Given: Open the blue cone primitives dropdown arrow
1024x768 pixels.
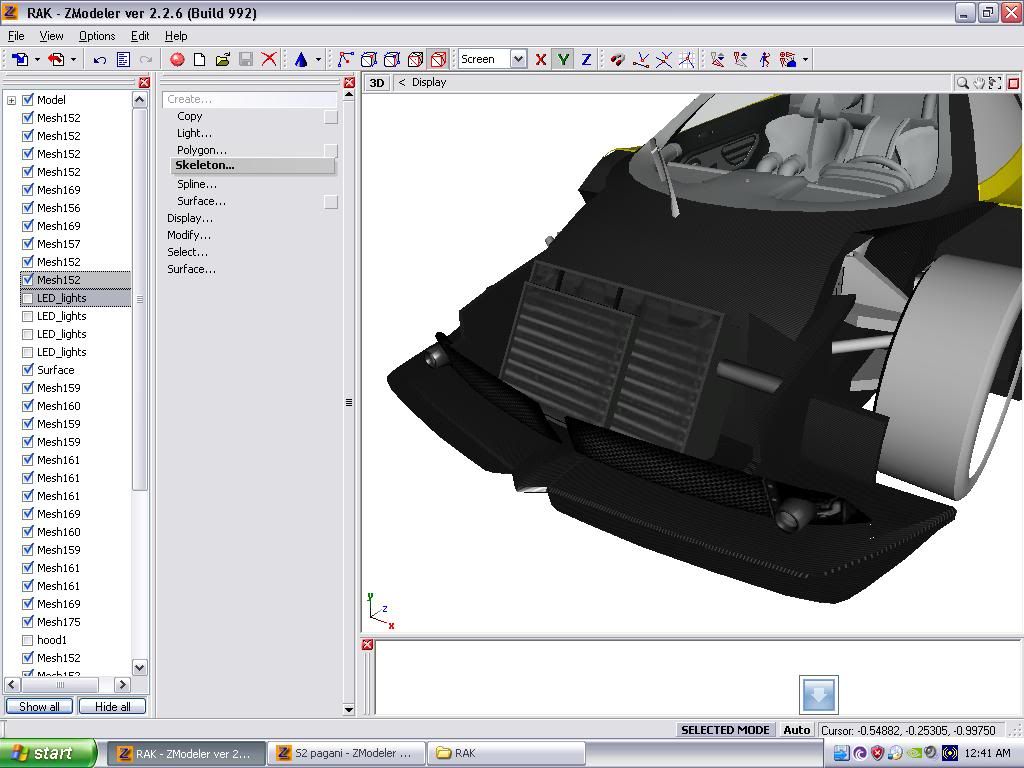Looking at the screenshot, I should pos(318,60).
